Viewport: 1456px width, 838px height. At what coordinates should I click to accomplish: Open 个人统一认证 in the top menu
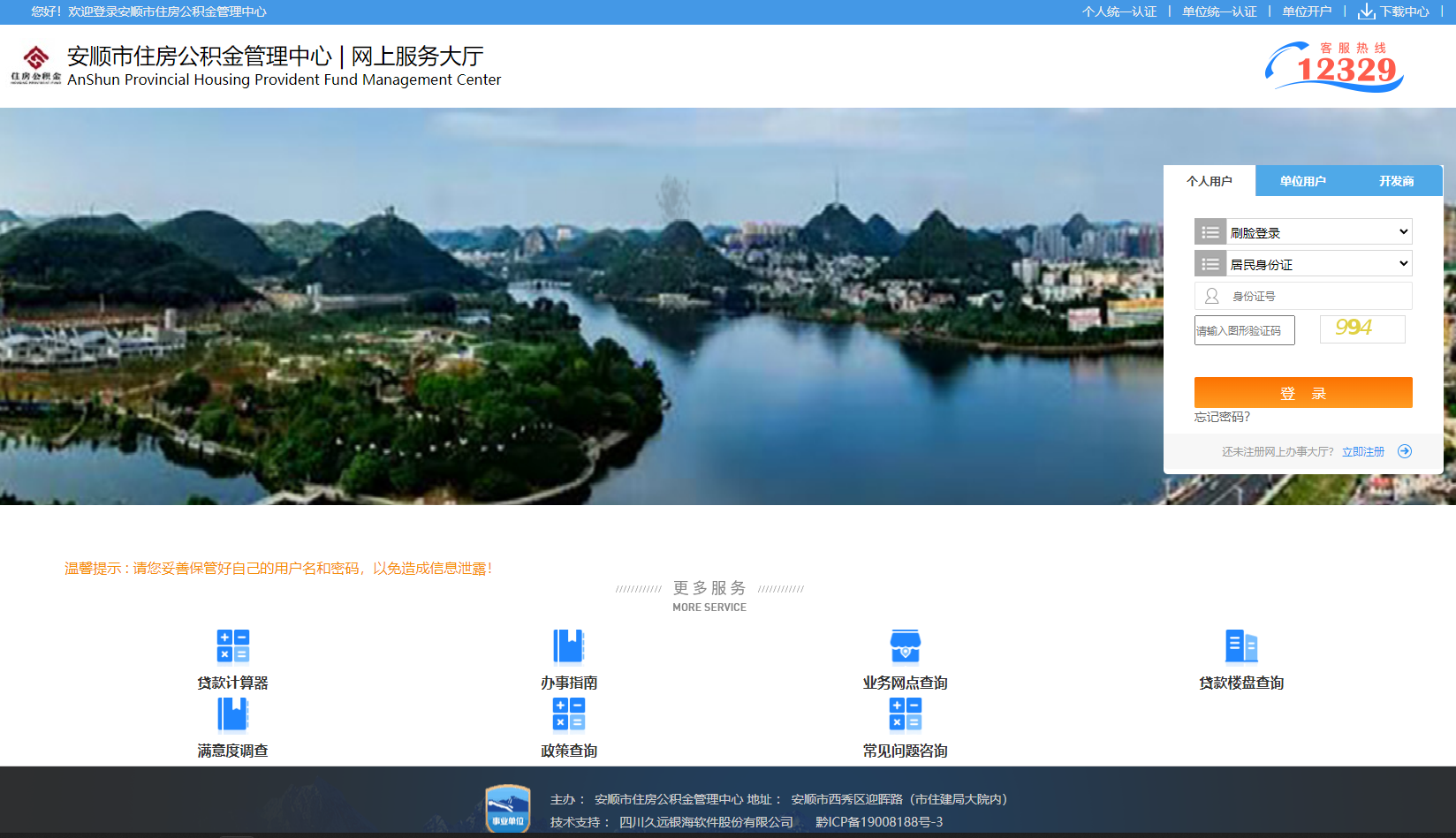(x=1119, y=11)
